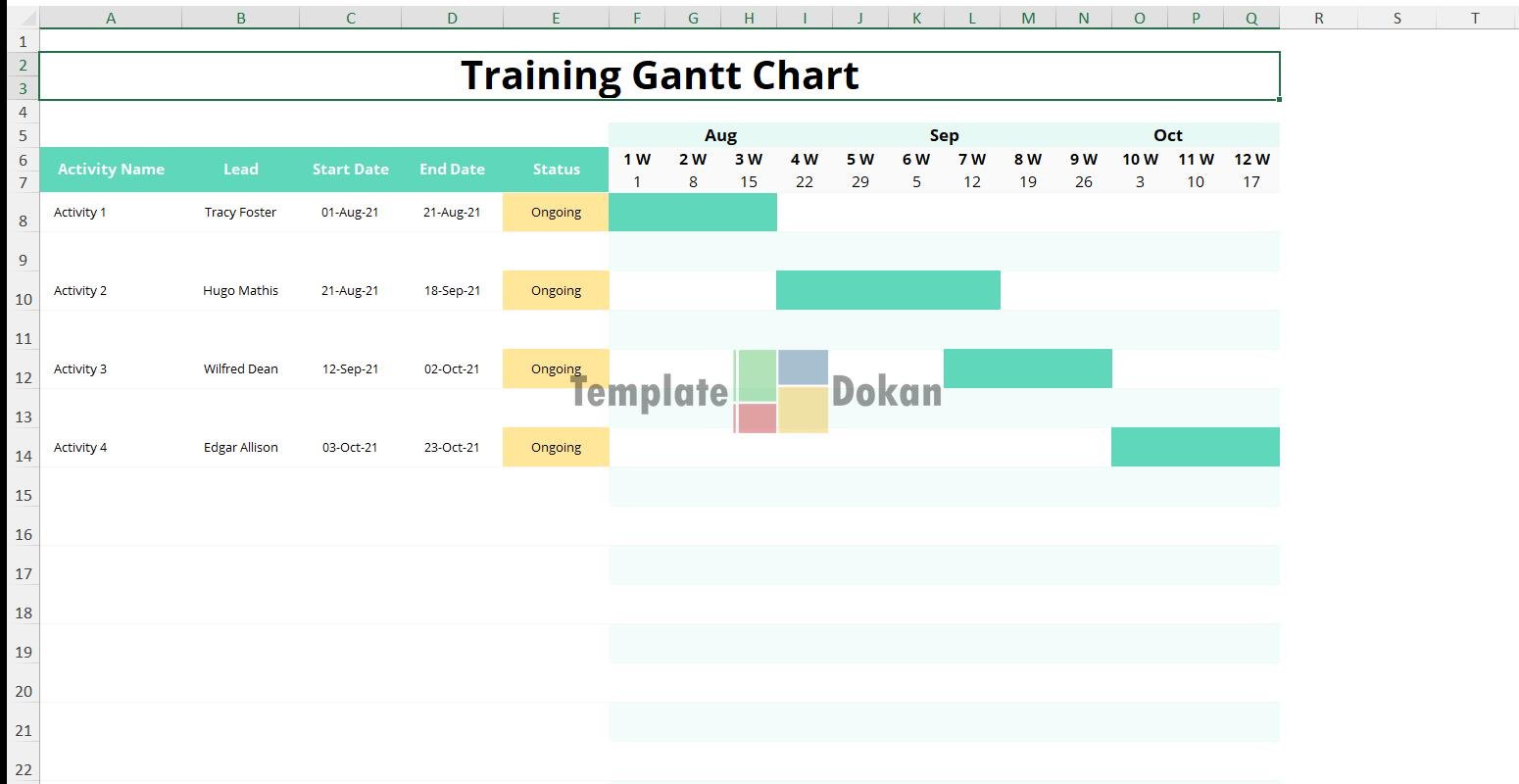Click the 23-Oct-21 end date cell
1519x784 pixels.
click(x=452, y=447)
